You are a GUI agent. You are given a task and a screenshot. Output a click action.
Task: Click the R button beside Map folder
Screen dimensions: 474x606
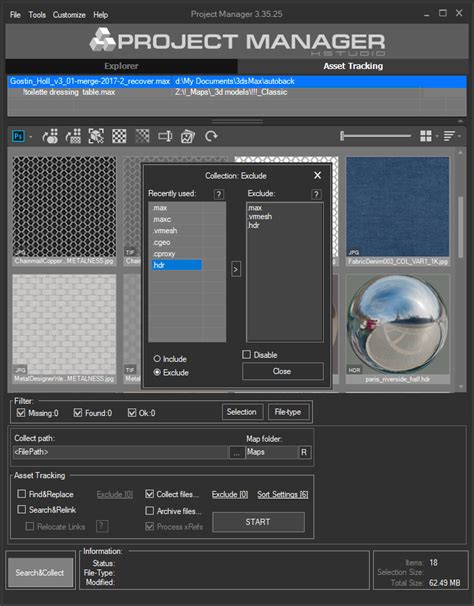coord(304,452)
